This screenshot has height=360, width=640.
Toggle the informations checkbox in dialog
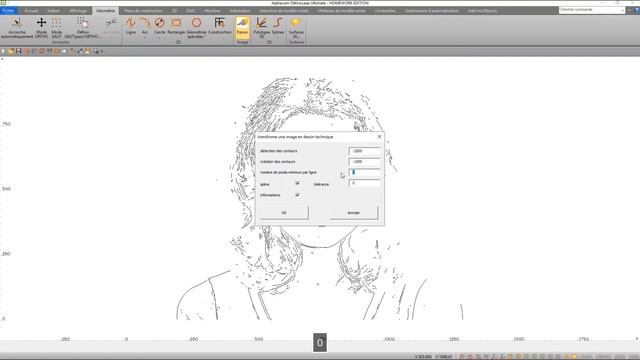[x=297, y=195]
